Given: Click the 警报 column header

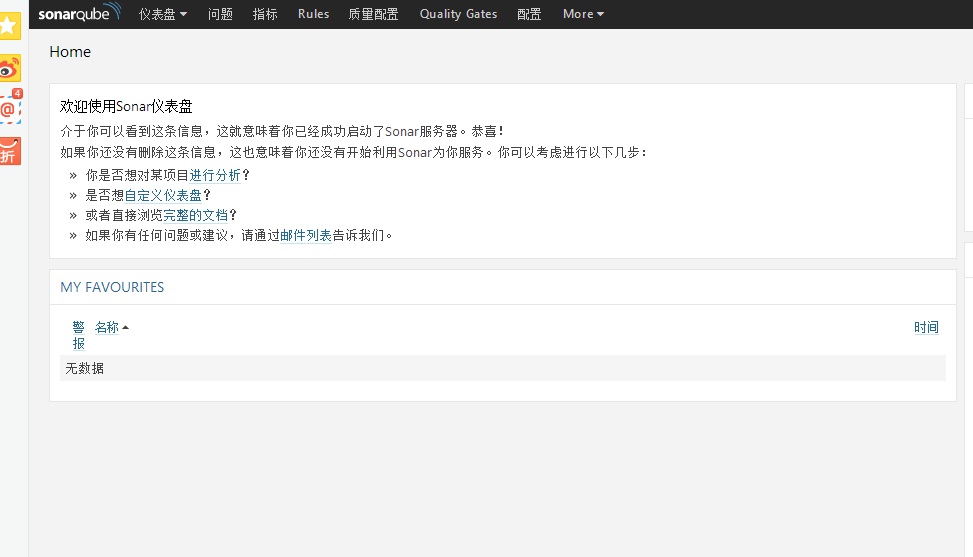Looking at the screenshot, I should click(79, 335).
